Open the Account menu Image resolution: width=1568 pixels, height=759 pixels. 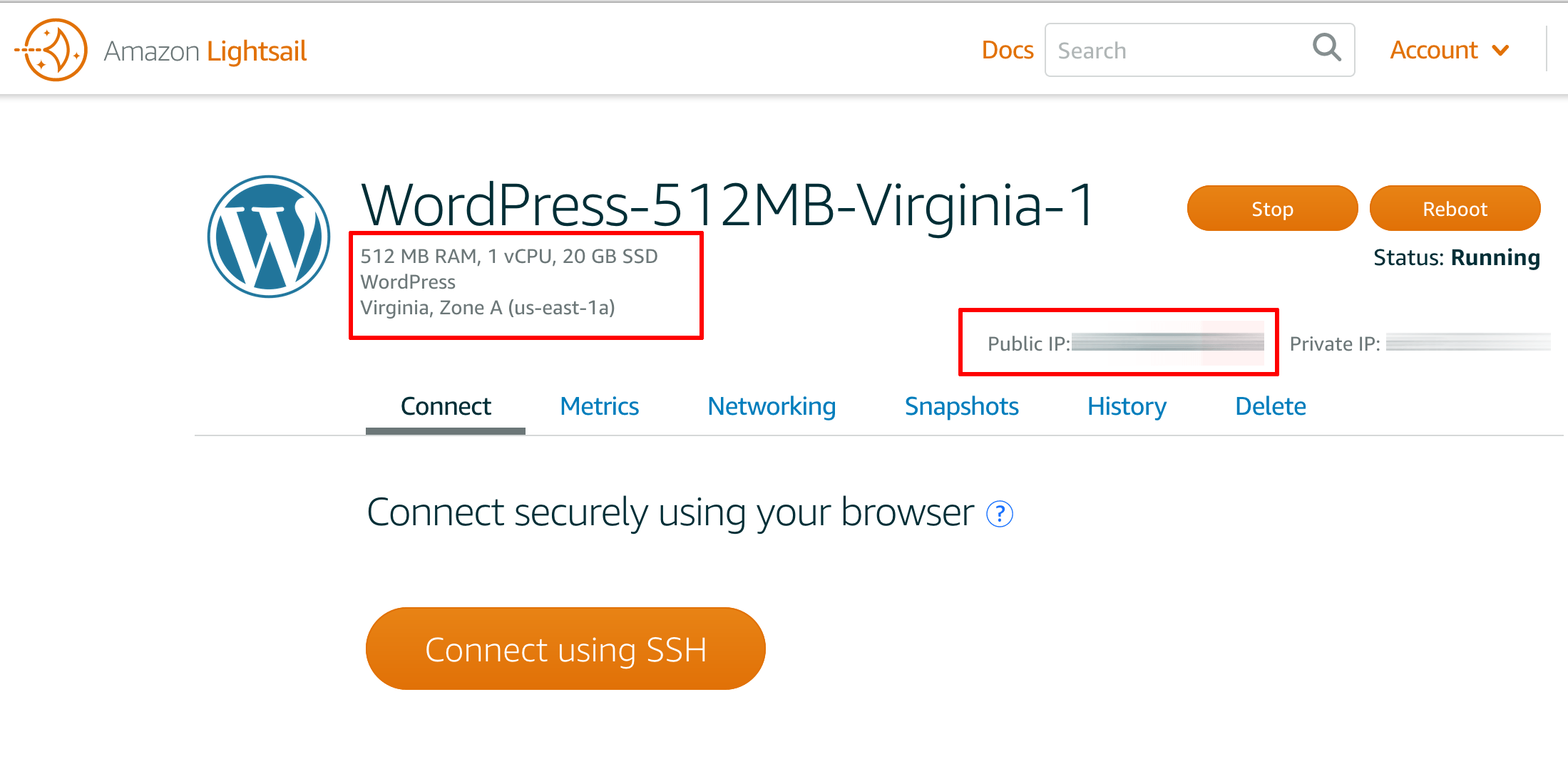click(1450, 51)
